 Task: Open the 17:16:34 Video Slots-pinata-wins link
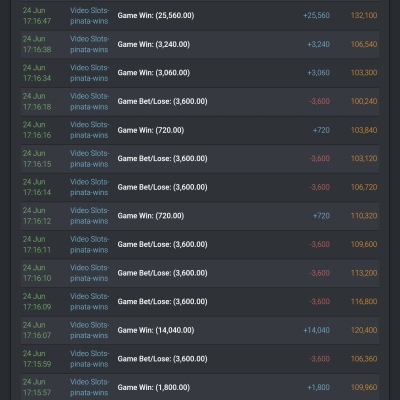[89, 73]
